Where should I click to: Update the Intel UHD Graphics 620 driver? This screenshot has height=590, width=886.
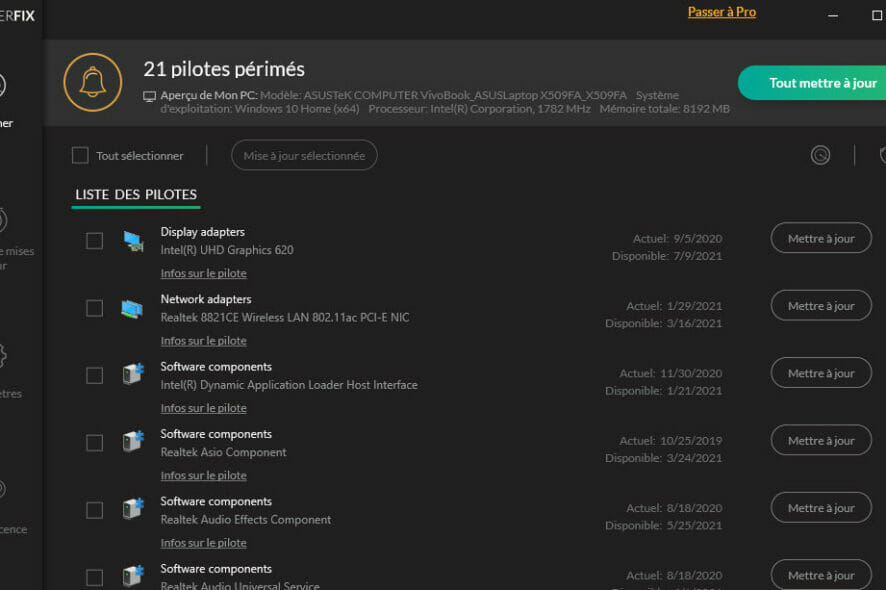(x=821, y=238)
